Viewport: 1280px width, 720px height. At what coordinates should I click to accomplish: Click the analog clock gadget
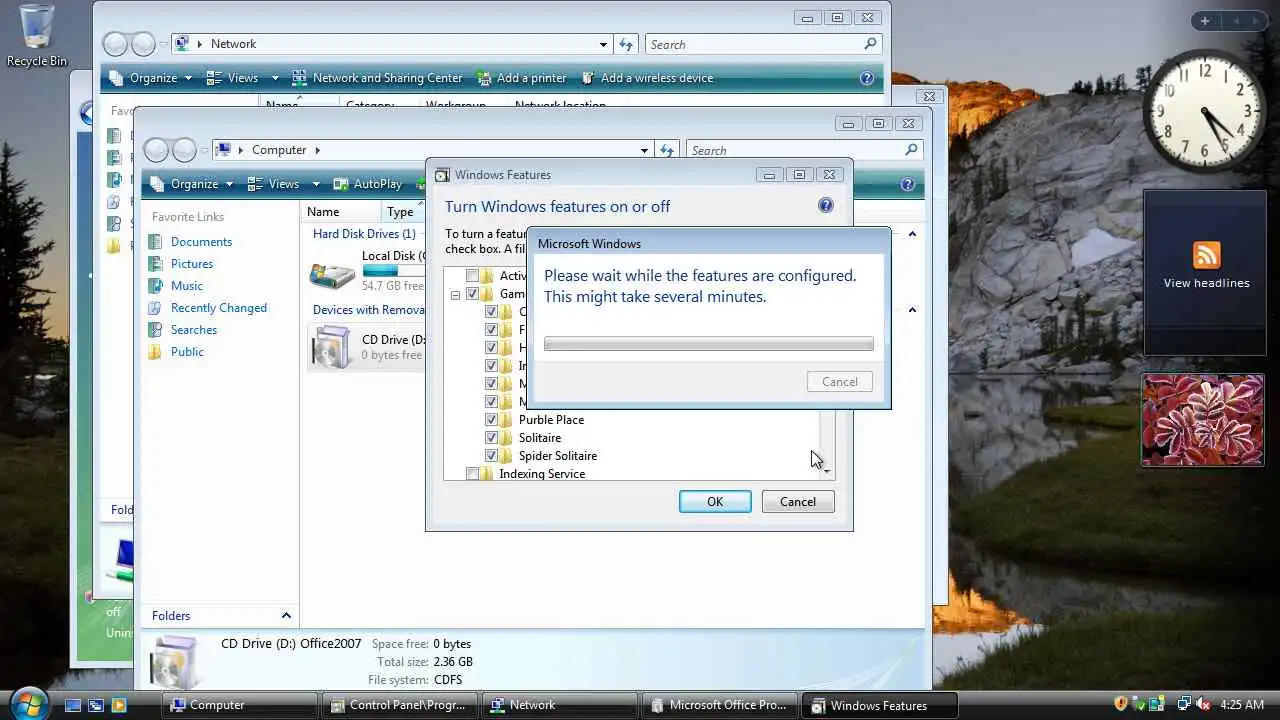[x=1204, y=110]
